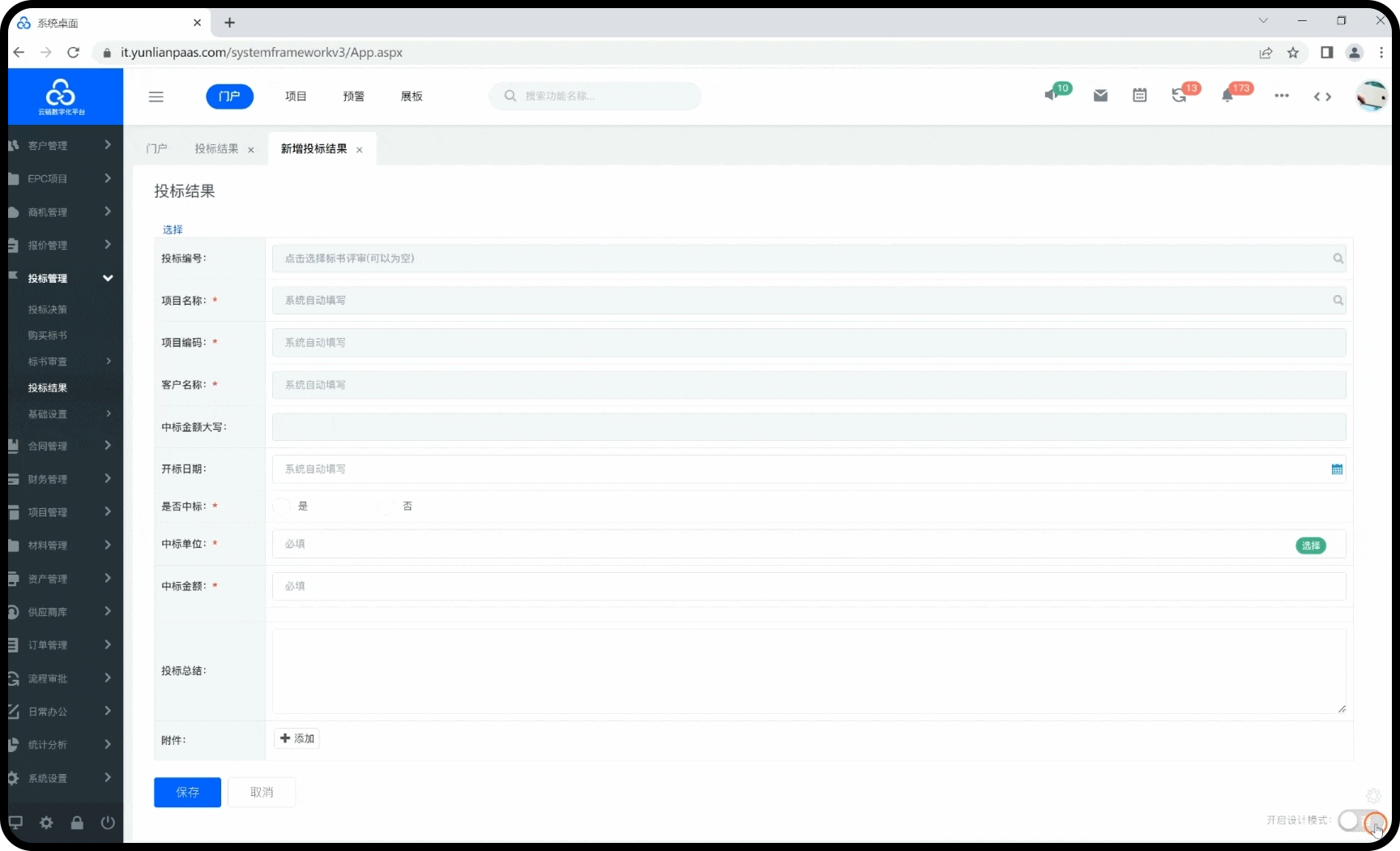Click the announcement megaphone icon in header

click(1052, 95)
